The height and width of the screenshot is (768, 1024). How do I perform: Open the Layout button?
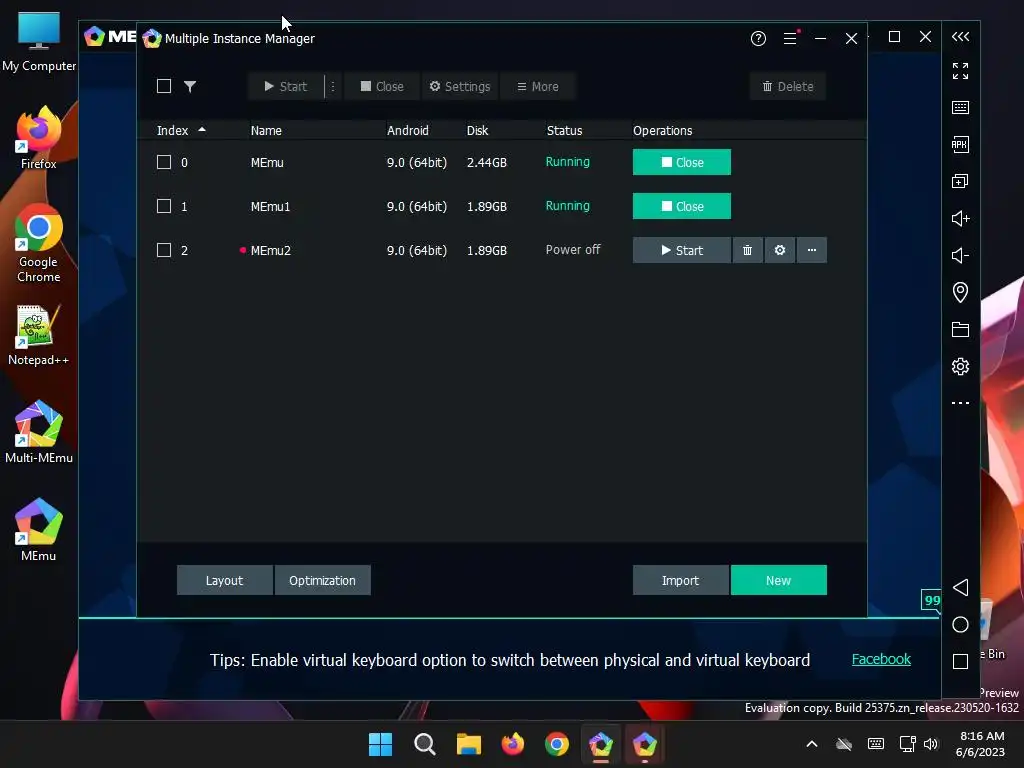pos(225,580)
